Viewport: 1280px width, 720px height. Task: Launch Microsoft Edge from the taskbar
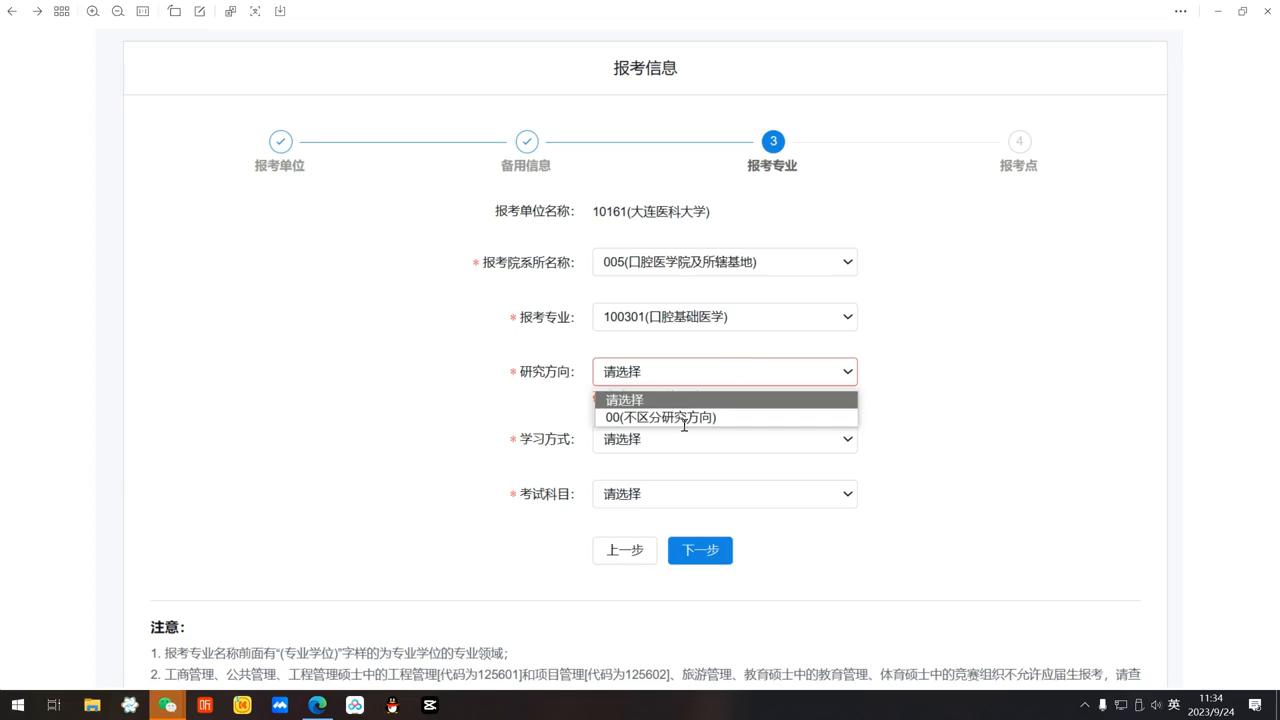[317, 705]
